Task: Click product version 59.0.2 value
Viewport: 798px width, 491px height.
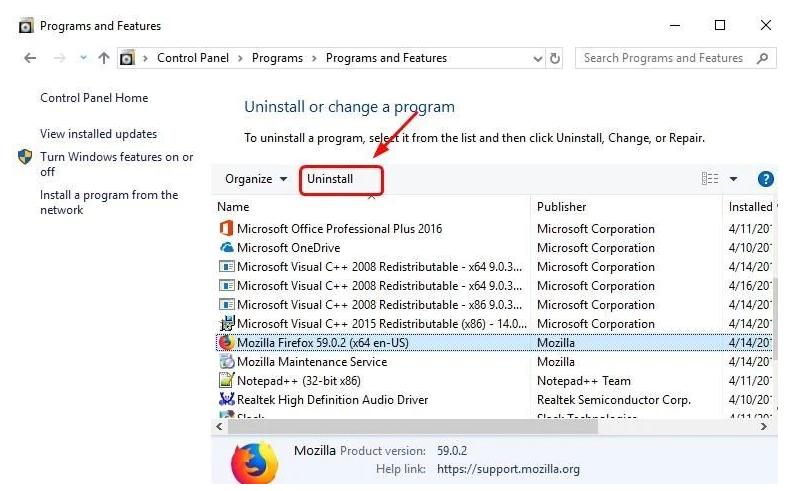Action: (452, 451)
